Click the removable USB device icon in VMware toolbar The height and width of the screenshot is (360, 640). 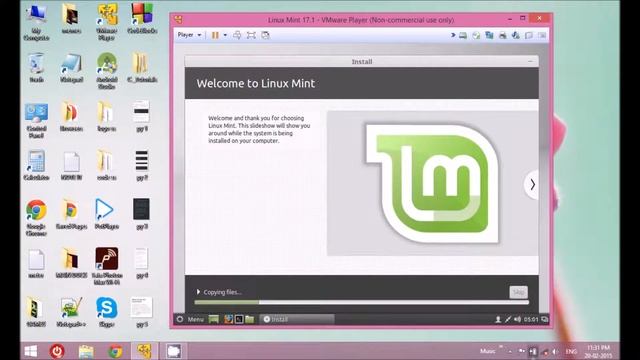tap(529, 36)
